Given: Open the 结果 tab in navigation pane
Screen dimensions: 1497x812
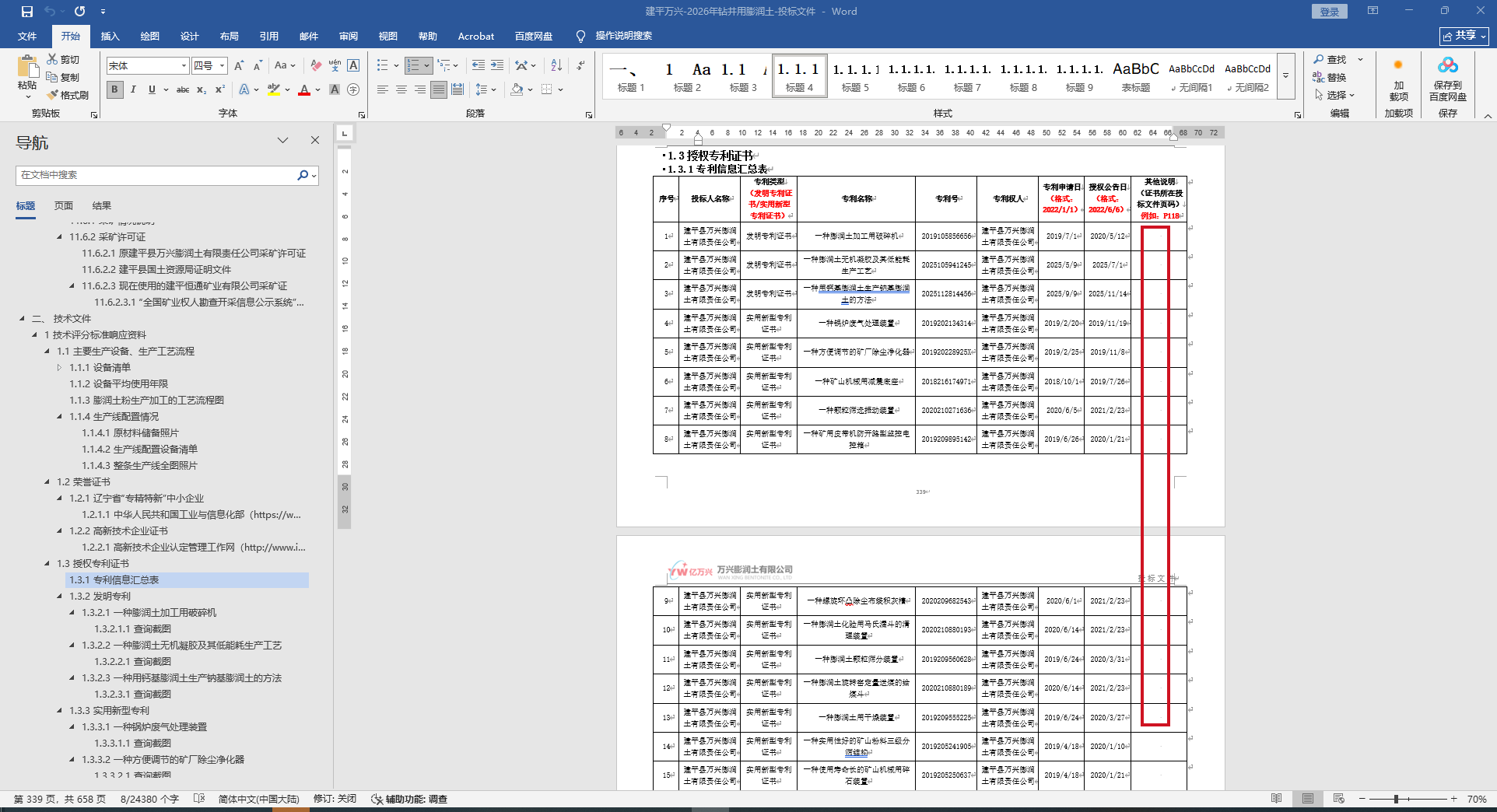Looking at the screenshot, I should (102, 206).
